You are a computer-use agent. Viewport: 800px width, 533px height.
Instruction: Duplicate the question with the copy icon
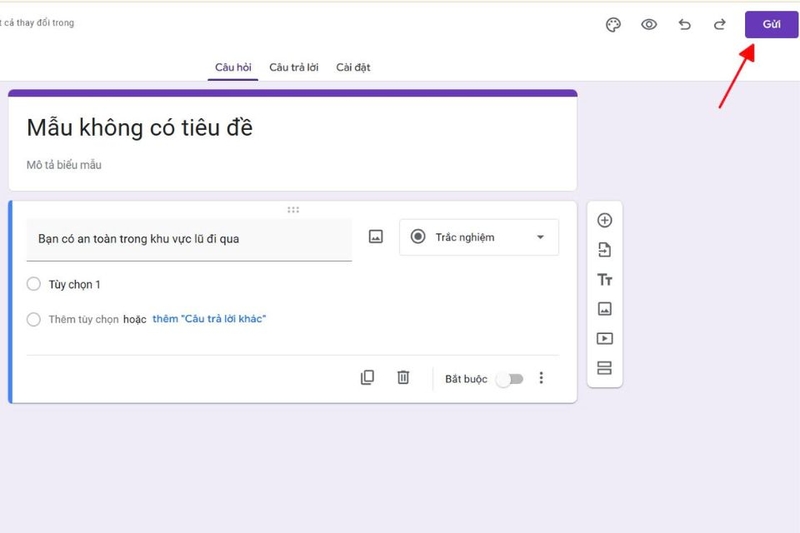(x=367, y=377)
